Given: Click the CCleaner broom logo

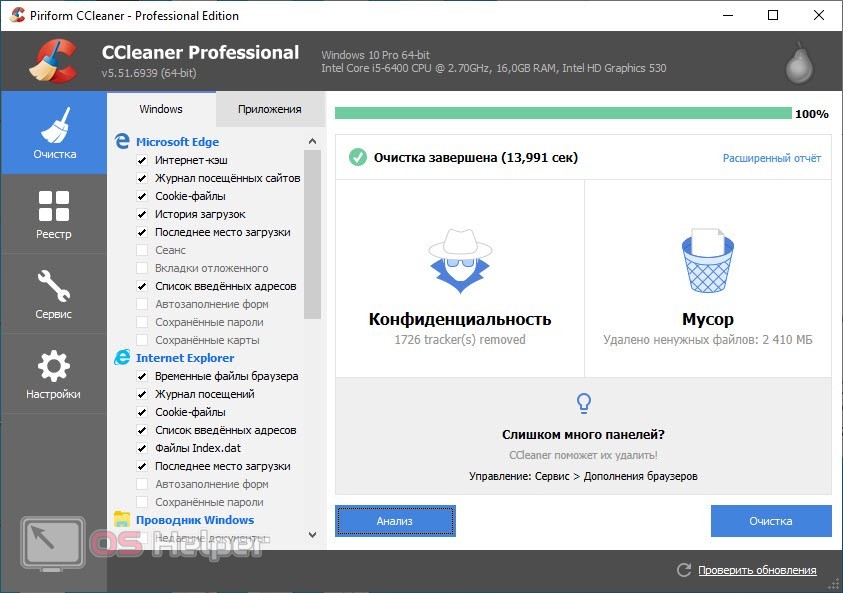Looking at the screenshot, I should 54,62.
